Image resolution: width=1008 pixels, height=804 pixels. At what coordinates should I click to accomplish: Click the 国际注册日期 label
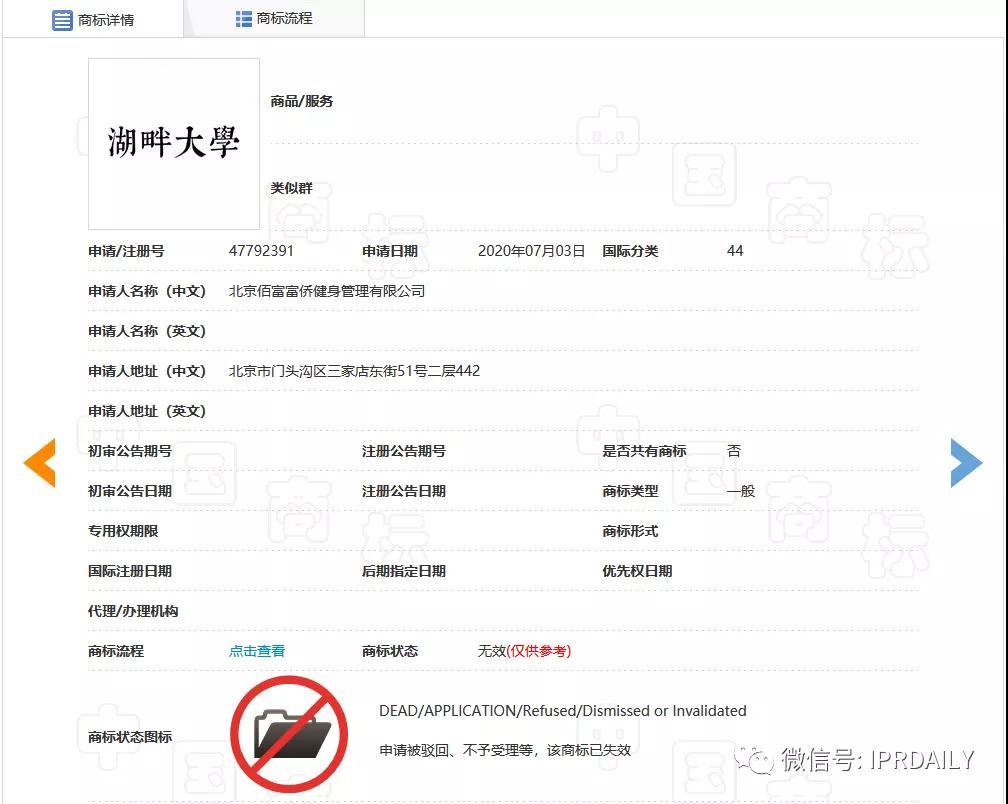130,571
